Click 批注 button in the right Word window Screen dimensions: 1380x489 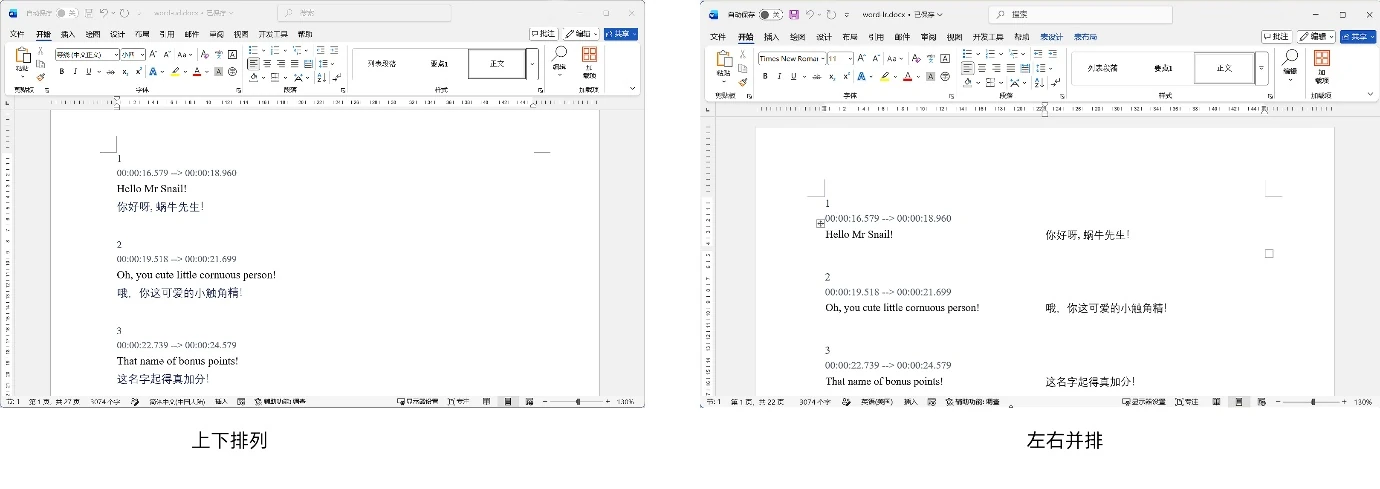1276,37
